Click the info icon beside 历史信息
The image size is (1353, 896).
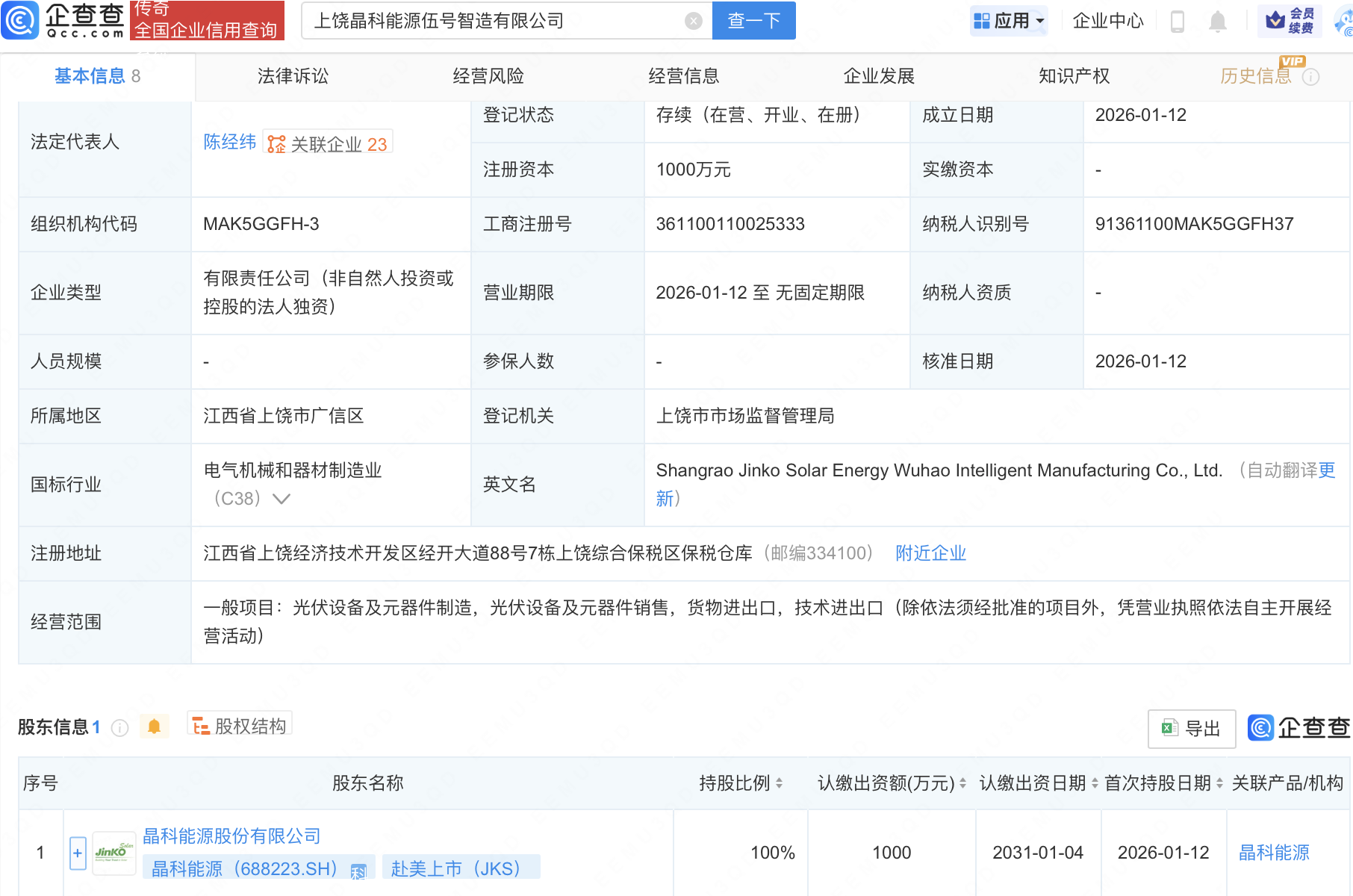[1311, 77]
